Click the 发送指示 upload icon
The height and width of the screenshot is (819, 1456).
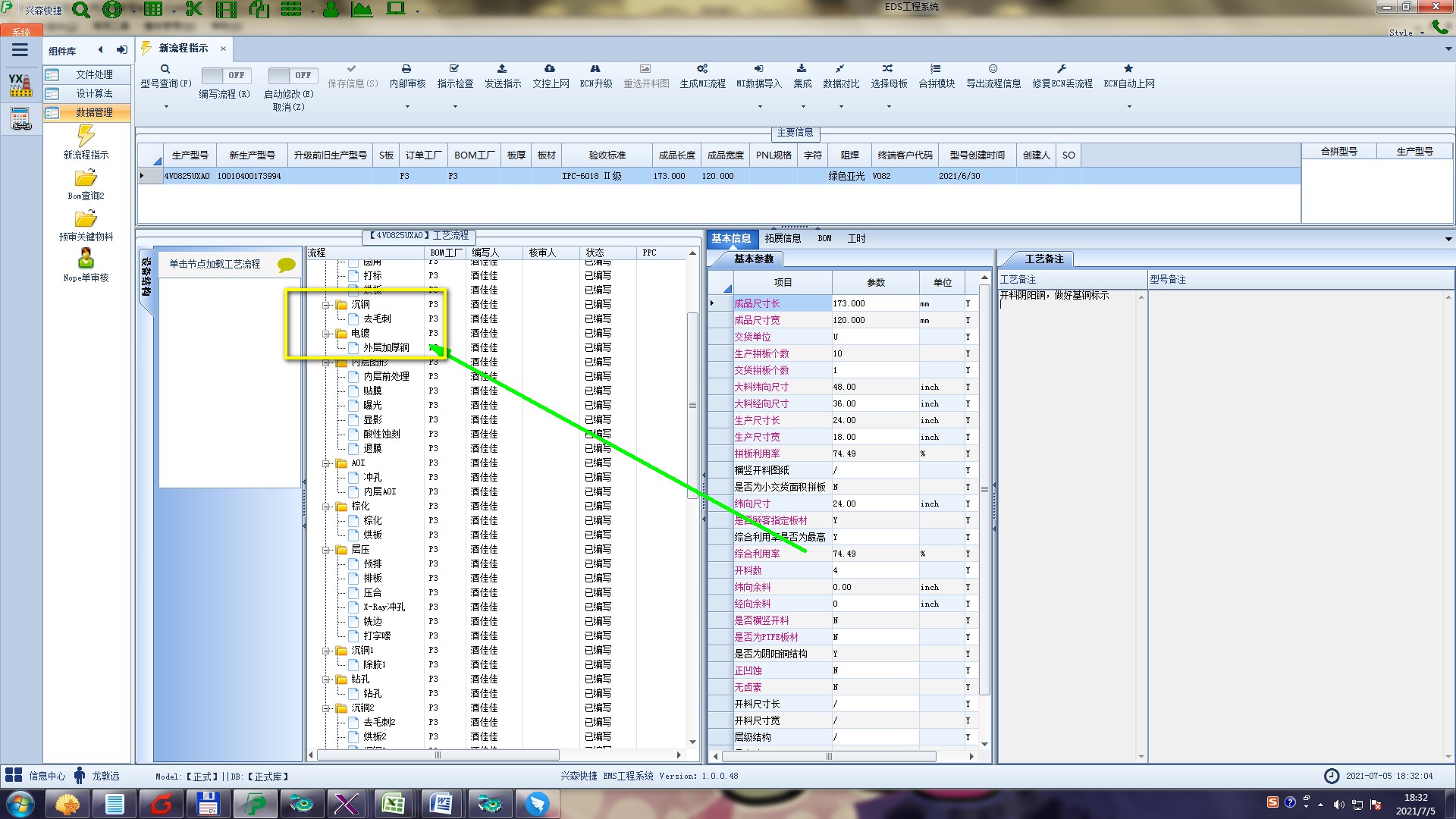(502, 69)
